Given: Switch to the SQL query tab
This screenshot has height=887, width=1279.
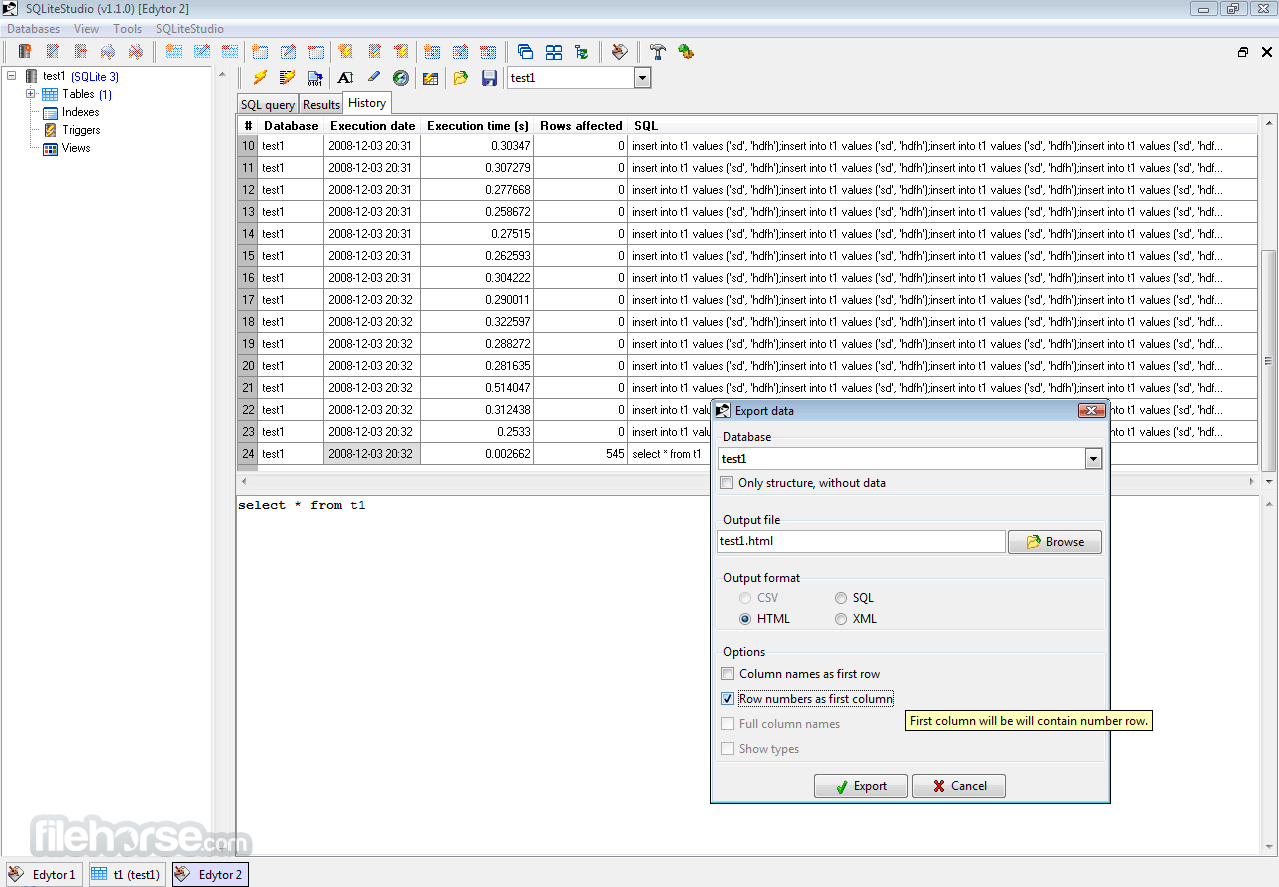Looking at the screenshot, I should pyautogui.click(x=268, y=104).
